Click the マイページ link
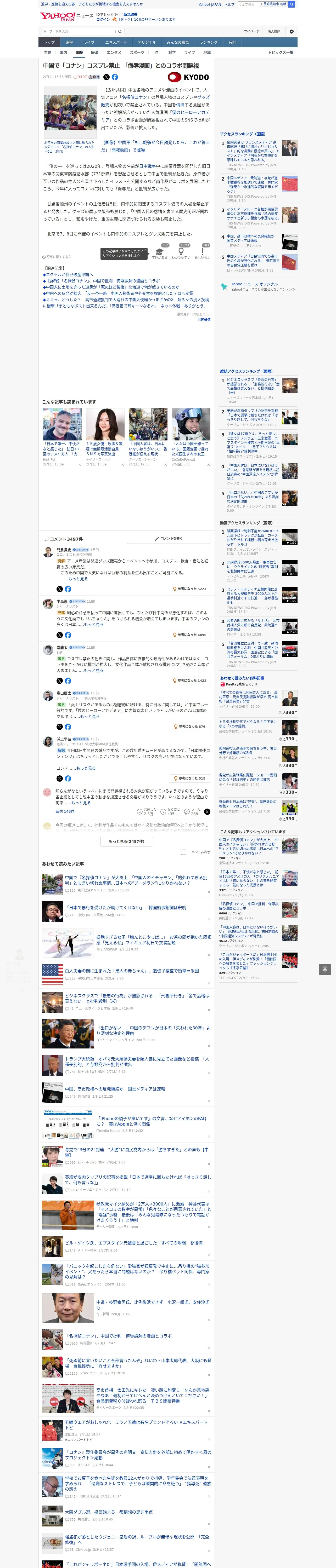 [x=251, y=31]
